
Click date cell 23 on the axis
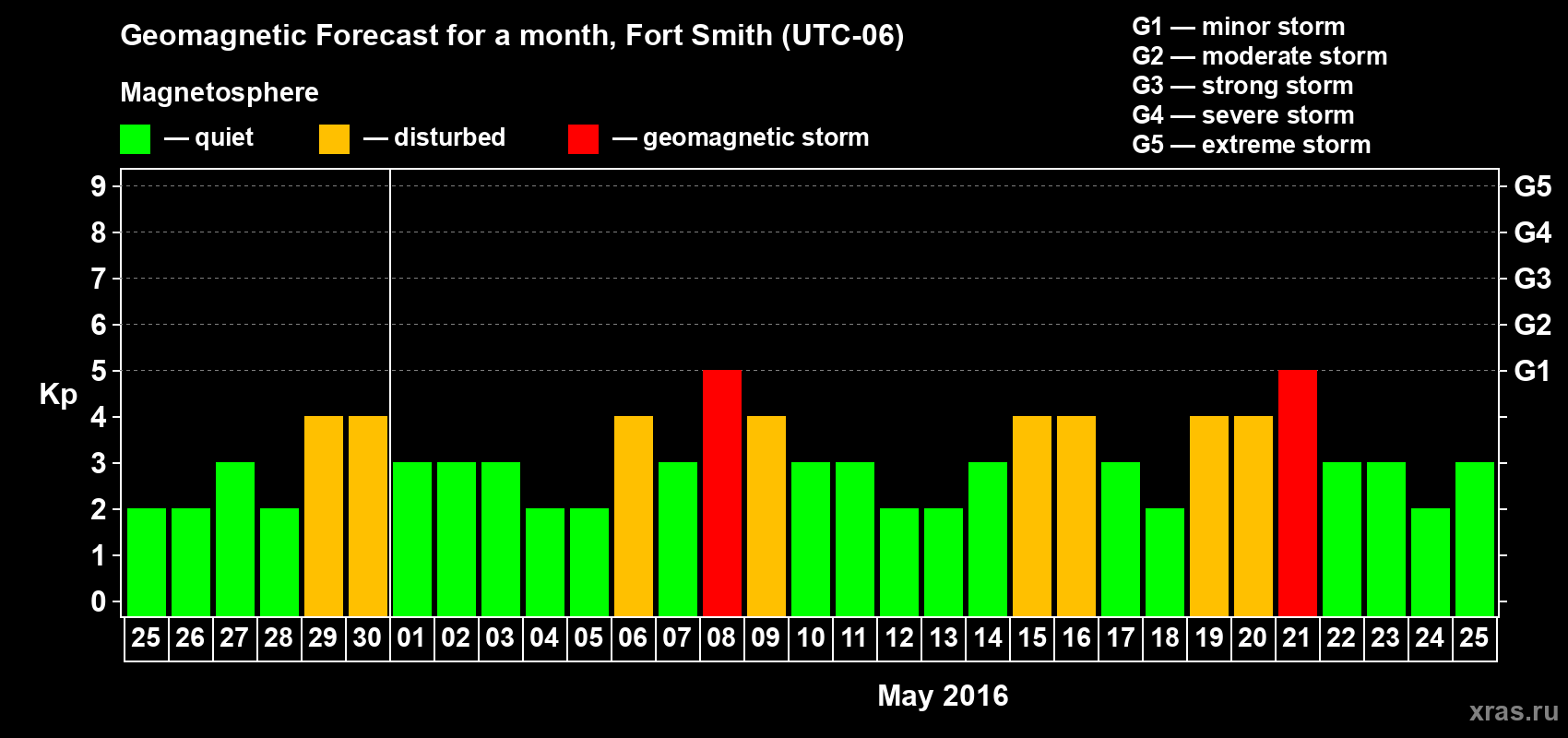pyautogui.click(x=1386, y=638)
